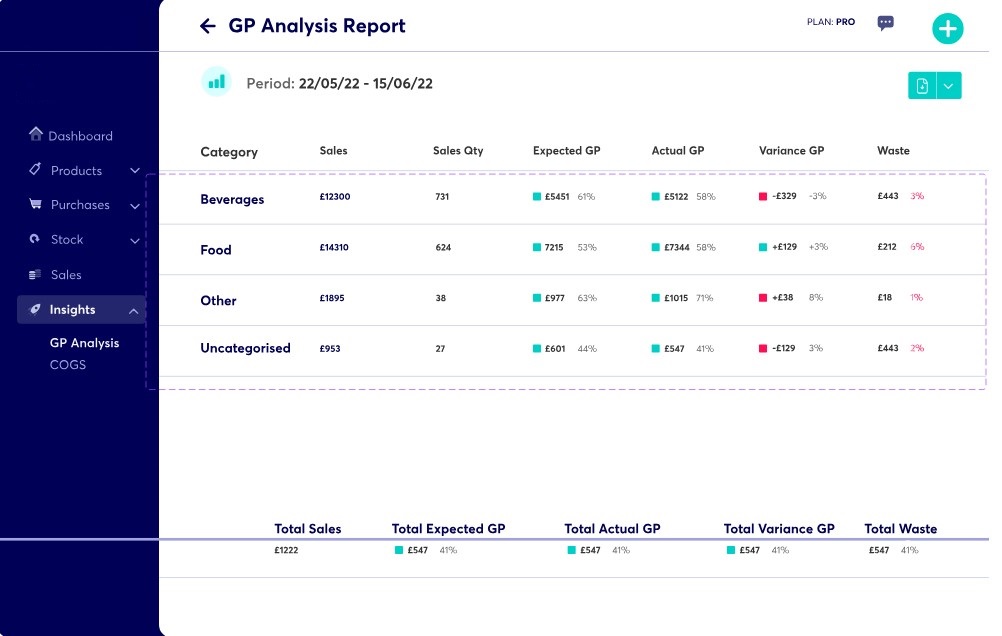Go to the COGS report
1002x636 pixels.
click(x=68, y=365)
